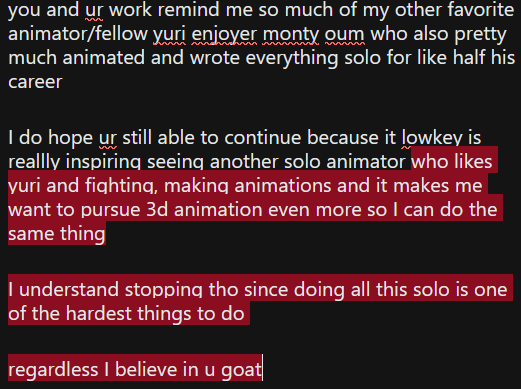Click the underlined "ur" after "I do hope"

pos(108,137)
